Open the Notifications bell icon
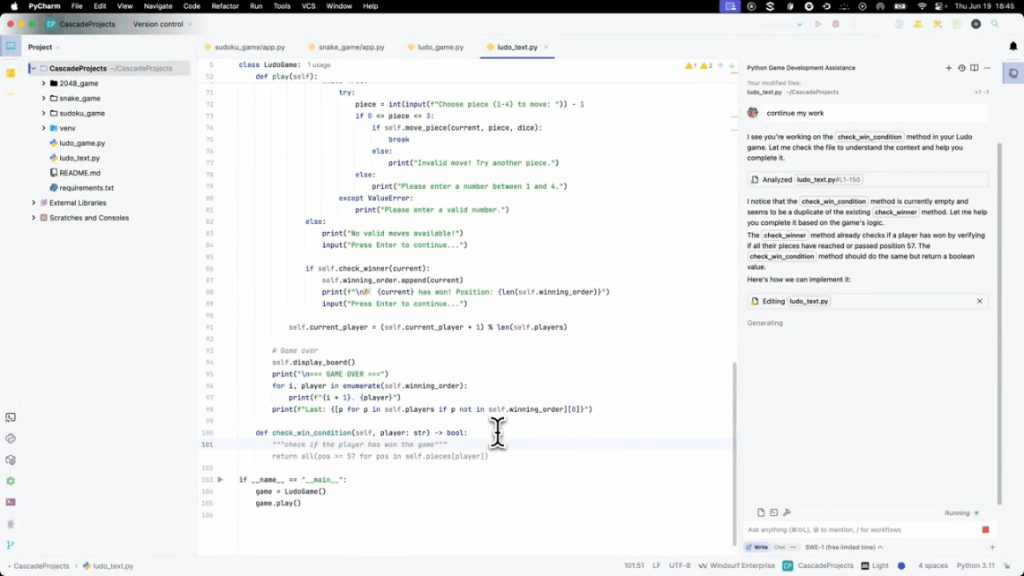The image size is (1024, 576). point(1013,46)
